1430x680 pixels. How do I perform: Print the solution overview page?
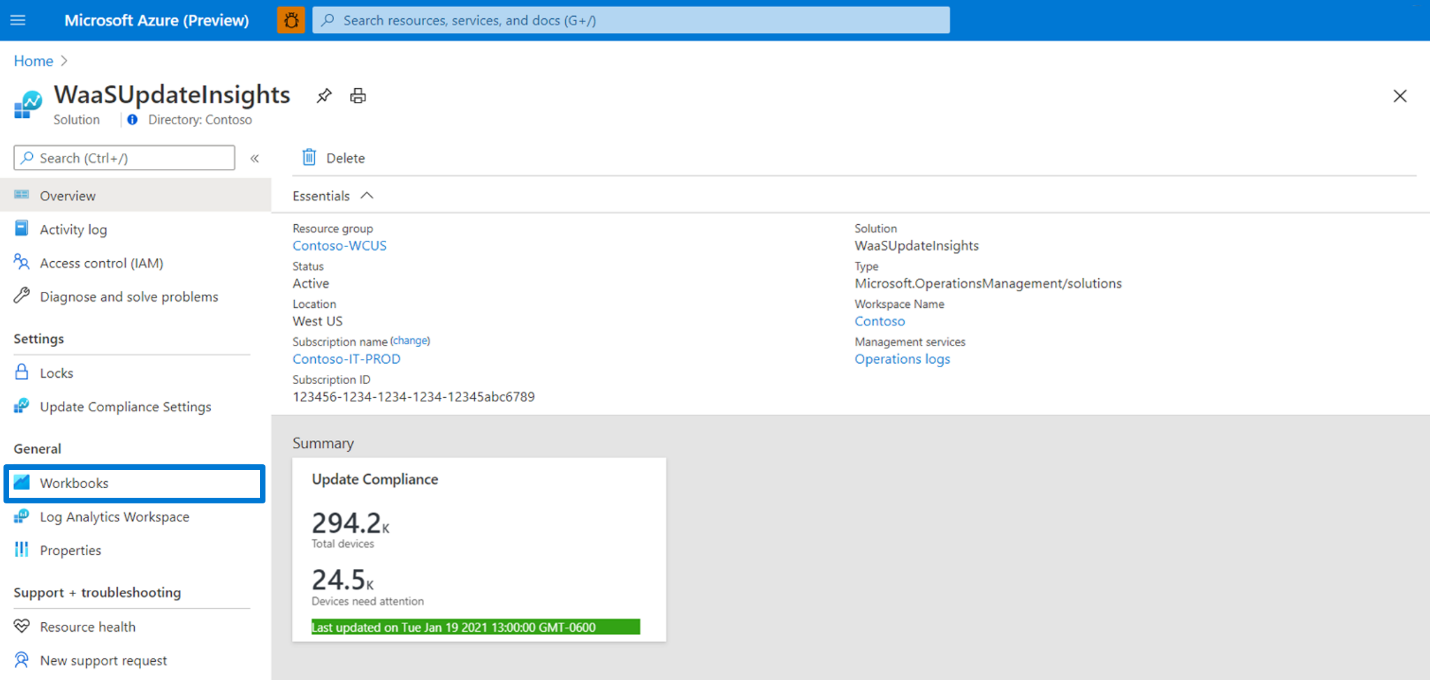point(357,95)
